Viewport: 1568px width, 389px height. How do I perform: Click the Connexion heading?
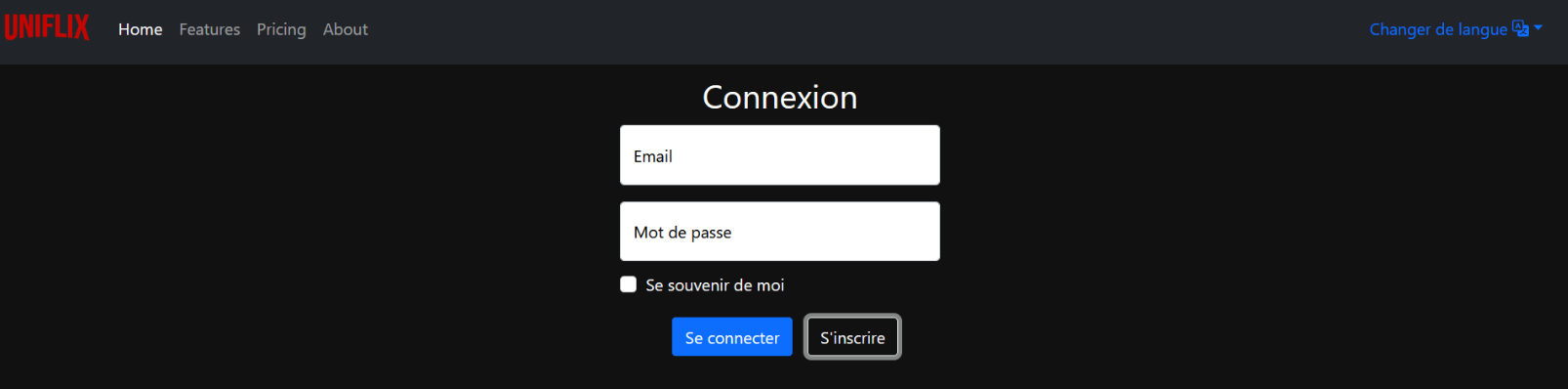click(x=780, y=97)
